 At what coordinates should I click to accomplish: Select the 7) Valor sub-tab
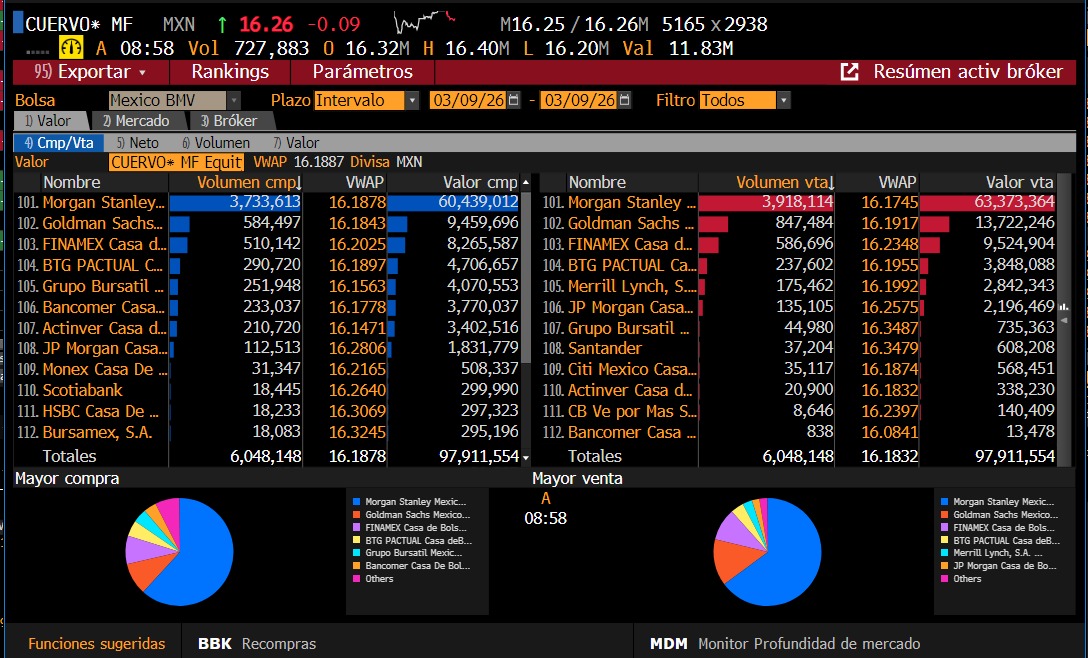coord(296,143)
